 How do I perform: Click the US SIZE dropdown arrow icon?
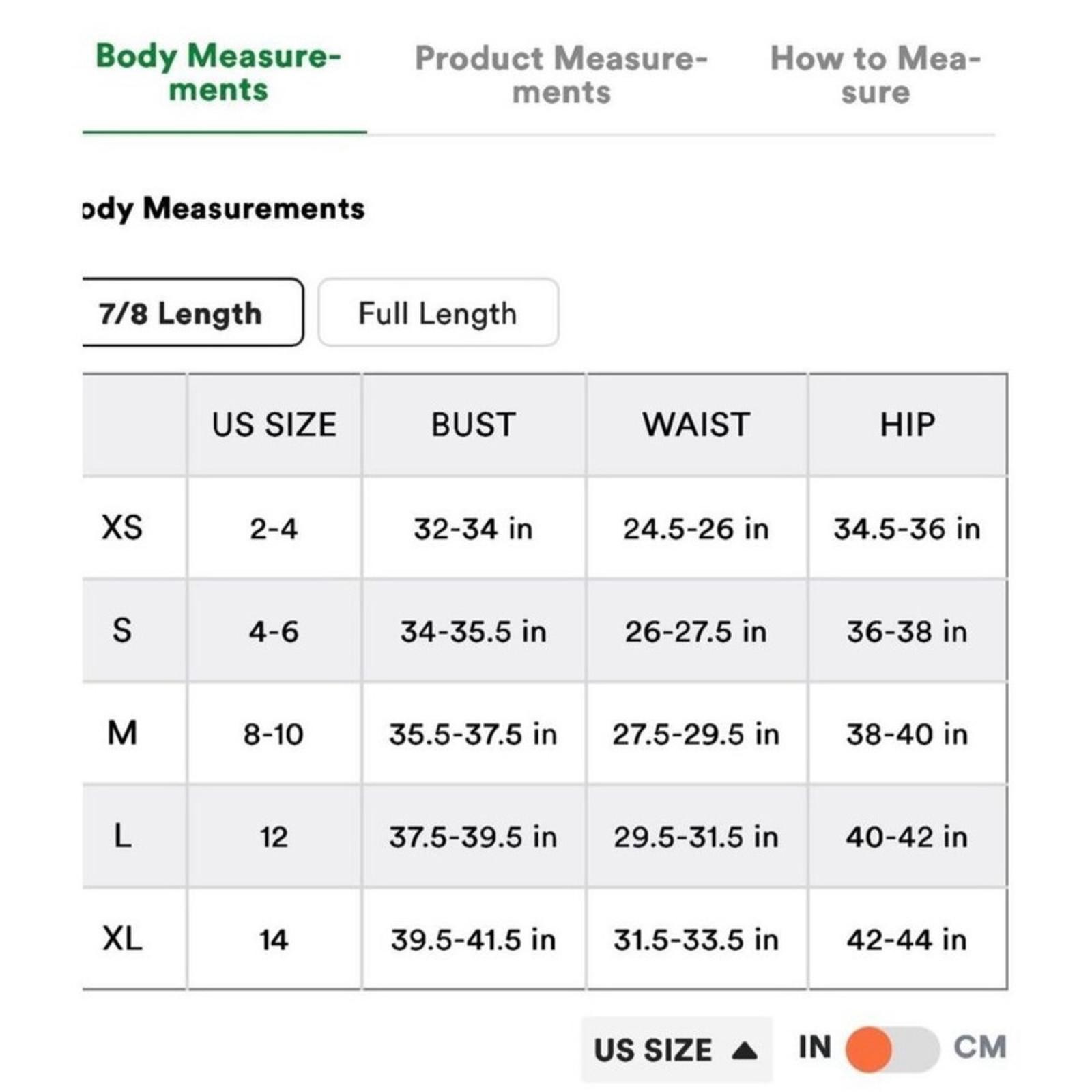[x=745, y=1050]
